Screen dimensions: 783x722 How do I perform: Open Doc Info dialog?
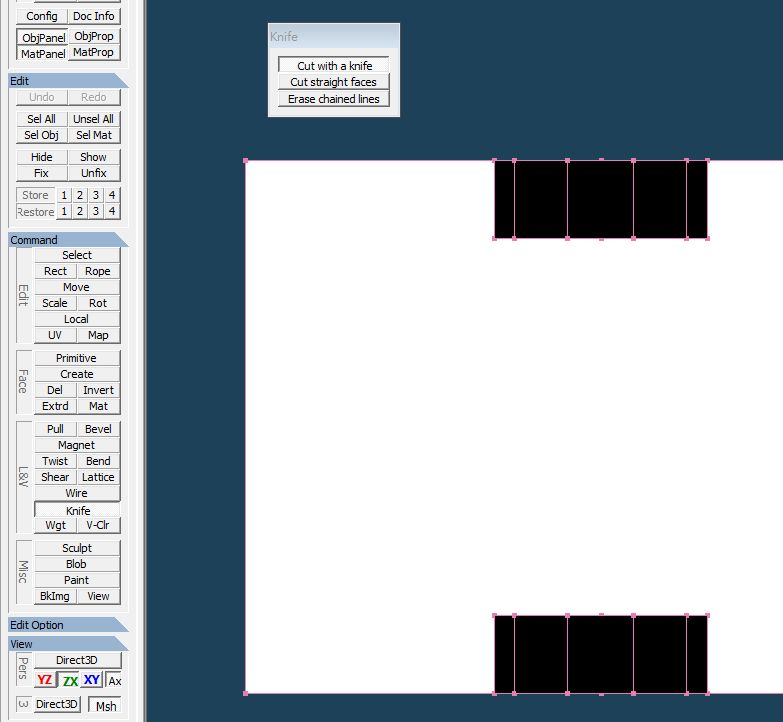point(95,16)
